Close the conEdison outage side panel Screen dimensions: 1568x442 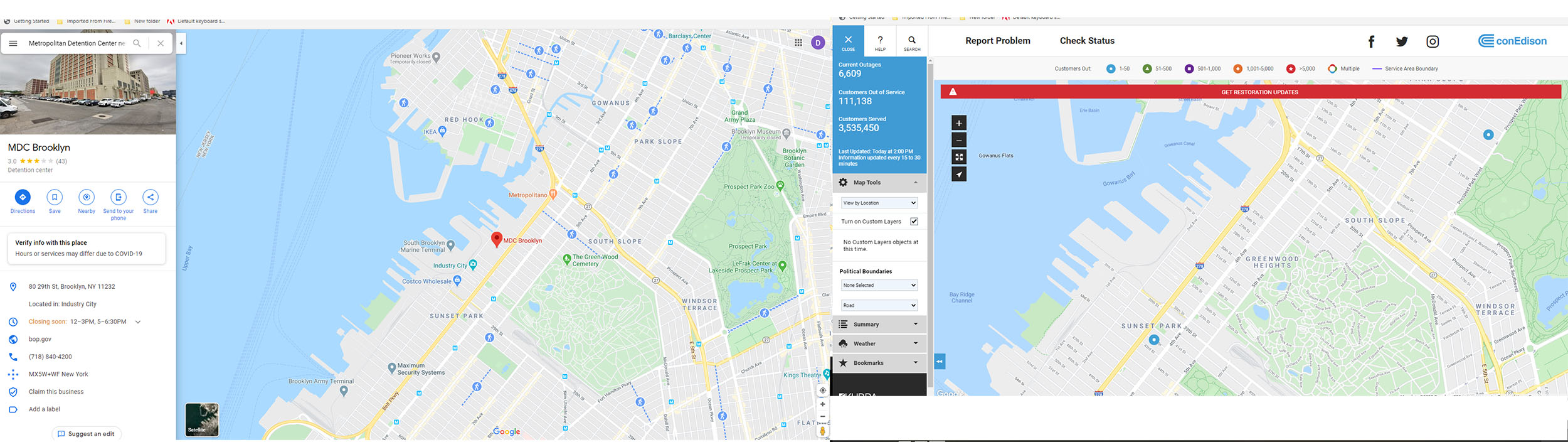(848, 41)
